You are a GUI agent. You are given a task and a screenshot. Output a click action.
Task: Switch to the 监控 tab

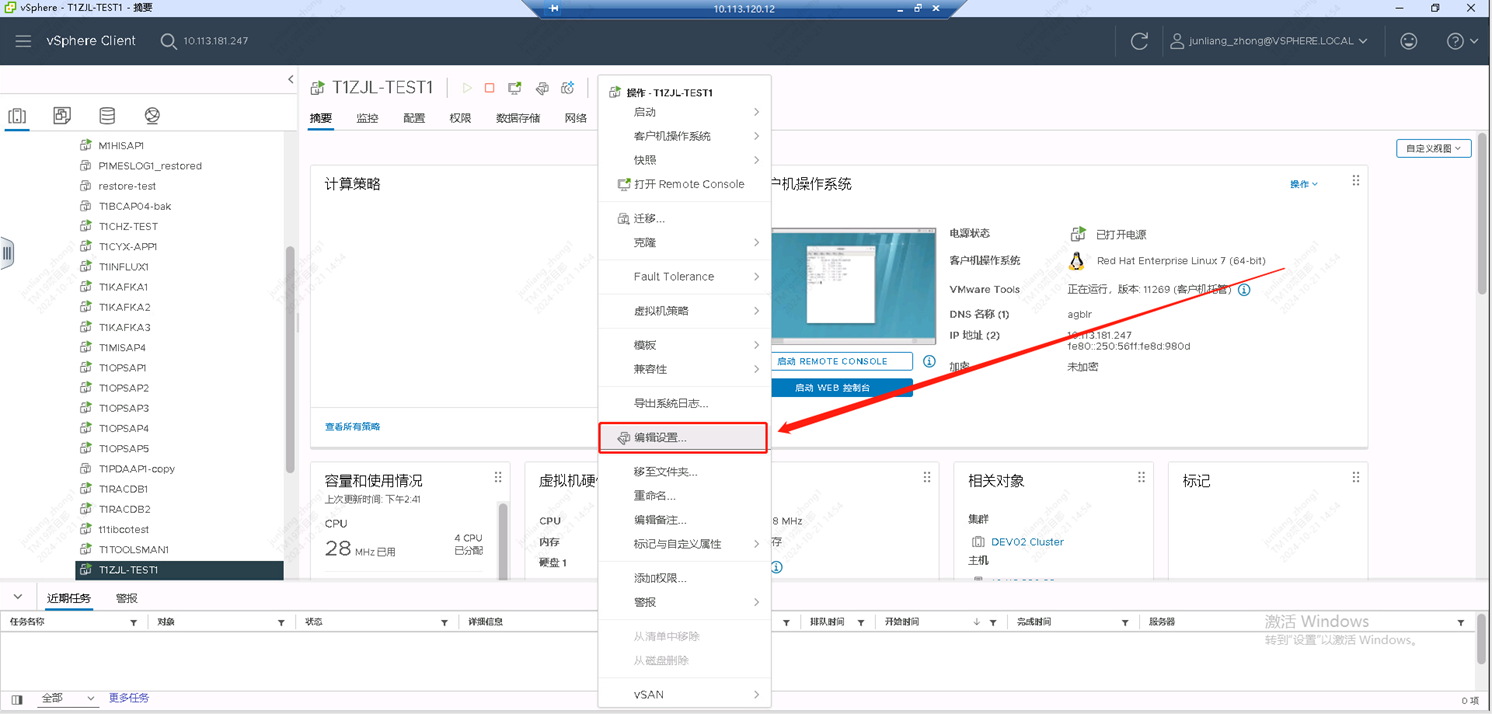point(367,118)
